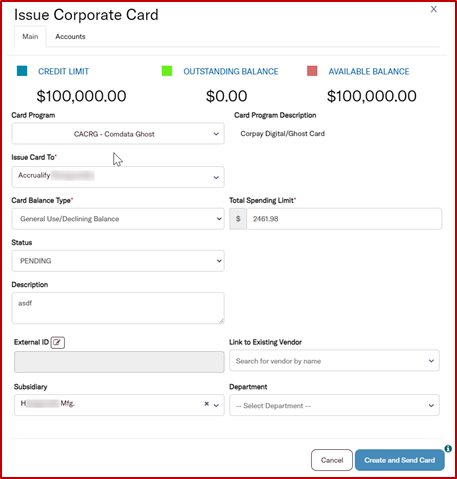Click the red Available Balance color square
The height and width of the screenshot is (479, 457).
click(x=312, y=71)
